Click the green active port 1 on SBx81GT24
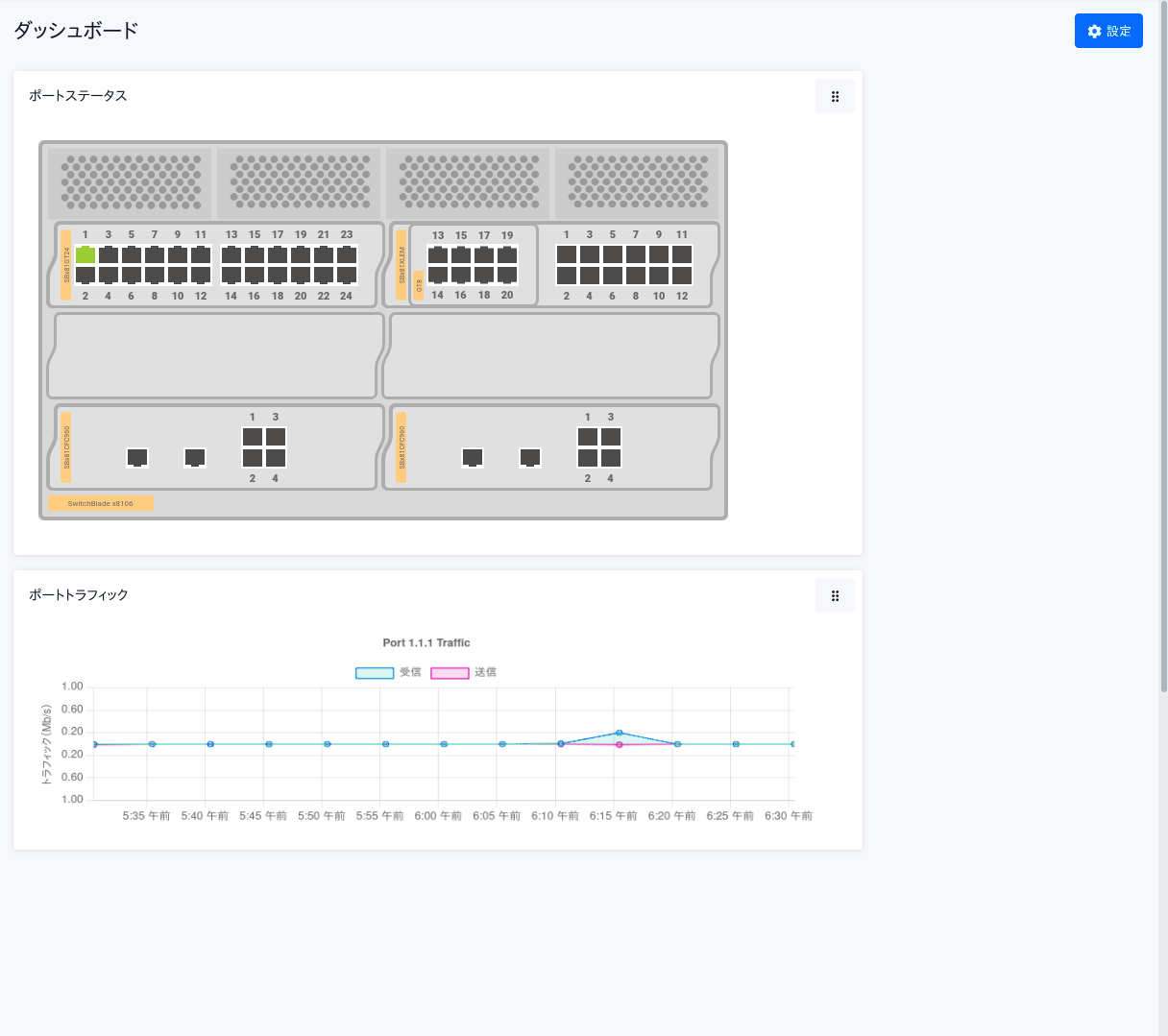Image resolution: width=1168 pixels, height=1036 pixels. pyautogui.click(x=85, y=255)
